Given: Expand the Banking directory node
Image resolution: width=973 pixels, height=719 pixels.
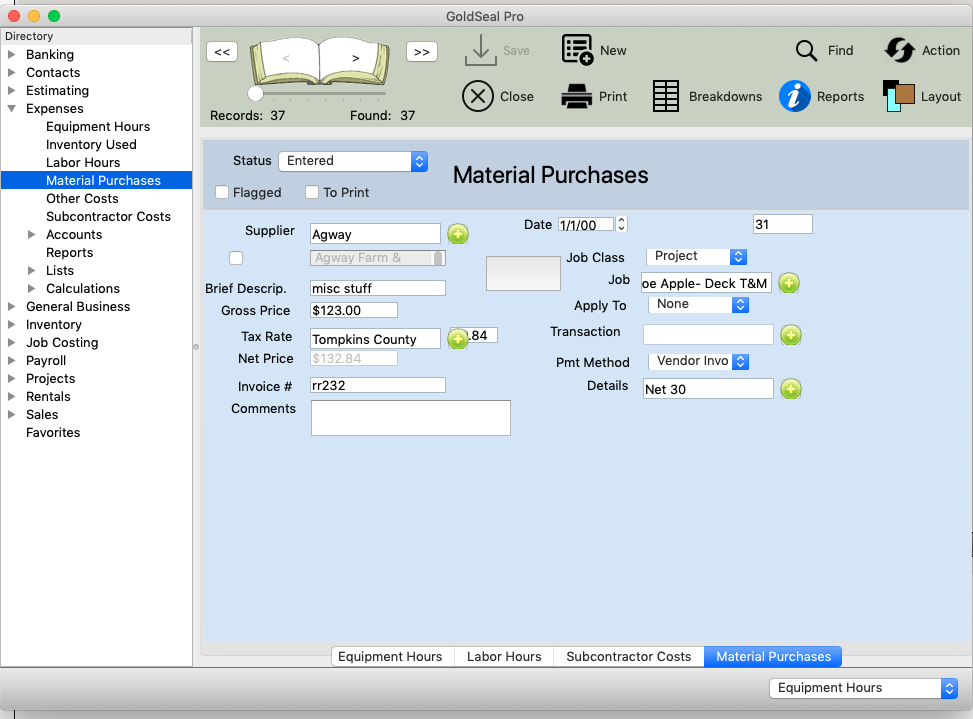Looking at the screenshot, I should pos(11,55).
